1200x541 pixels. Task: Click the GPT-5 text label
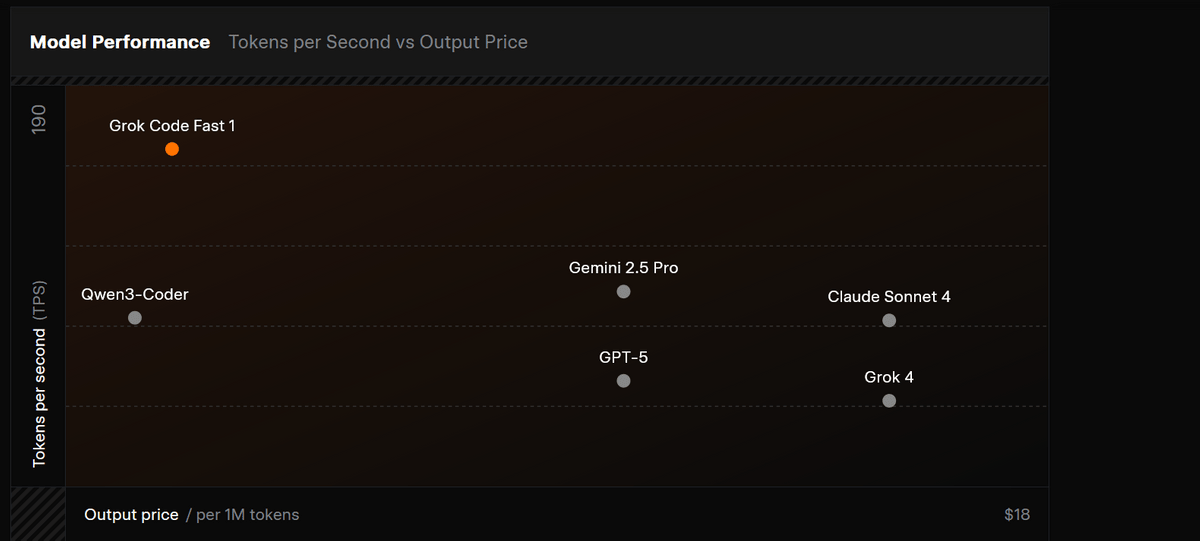coord(624,357)
